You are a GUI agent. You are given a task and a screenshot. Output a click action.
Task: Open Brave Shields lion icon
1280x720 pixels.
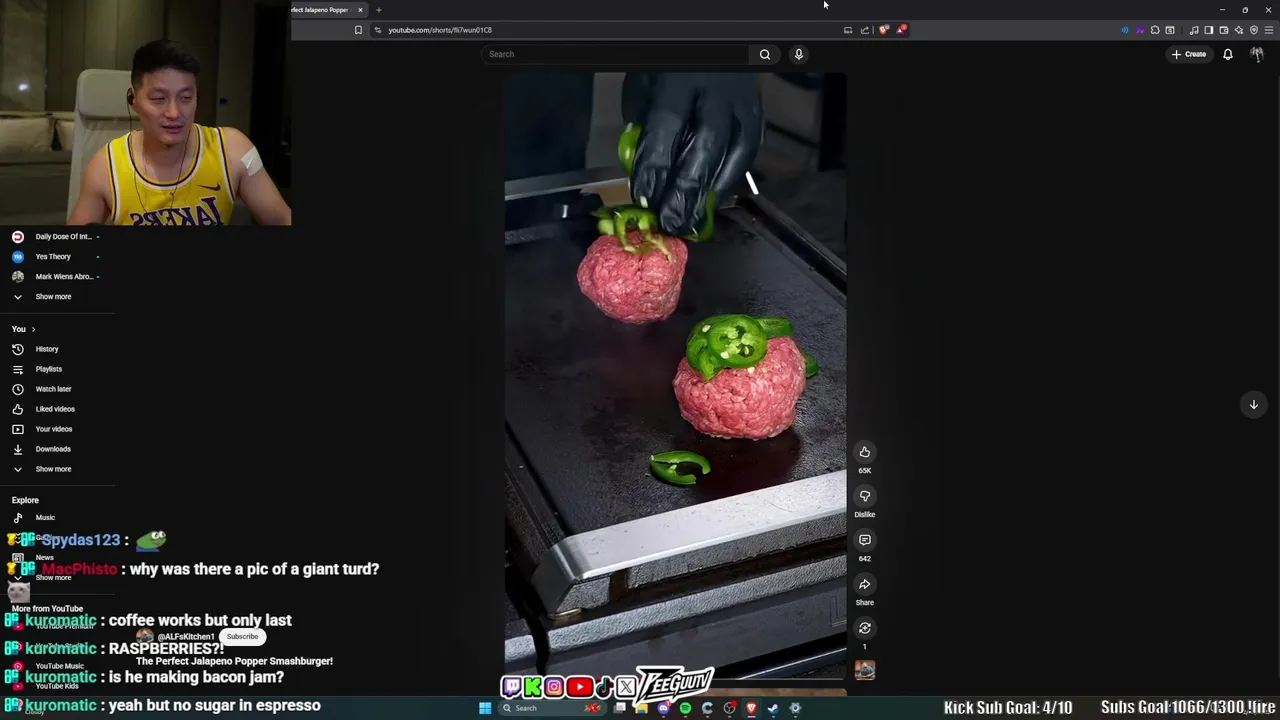[883, 30]
